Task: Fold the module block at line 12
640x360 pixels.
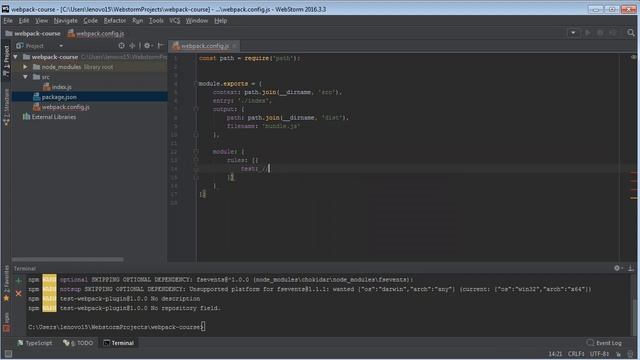Action: [x=196, y=151]
